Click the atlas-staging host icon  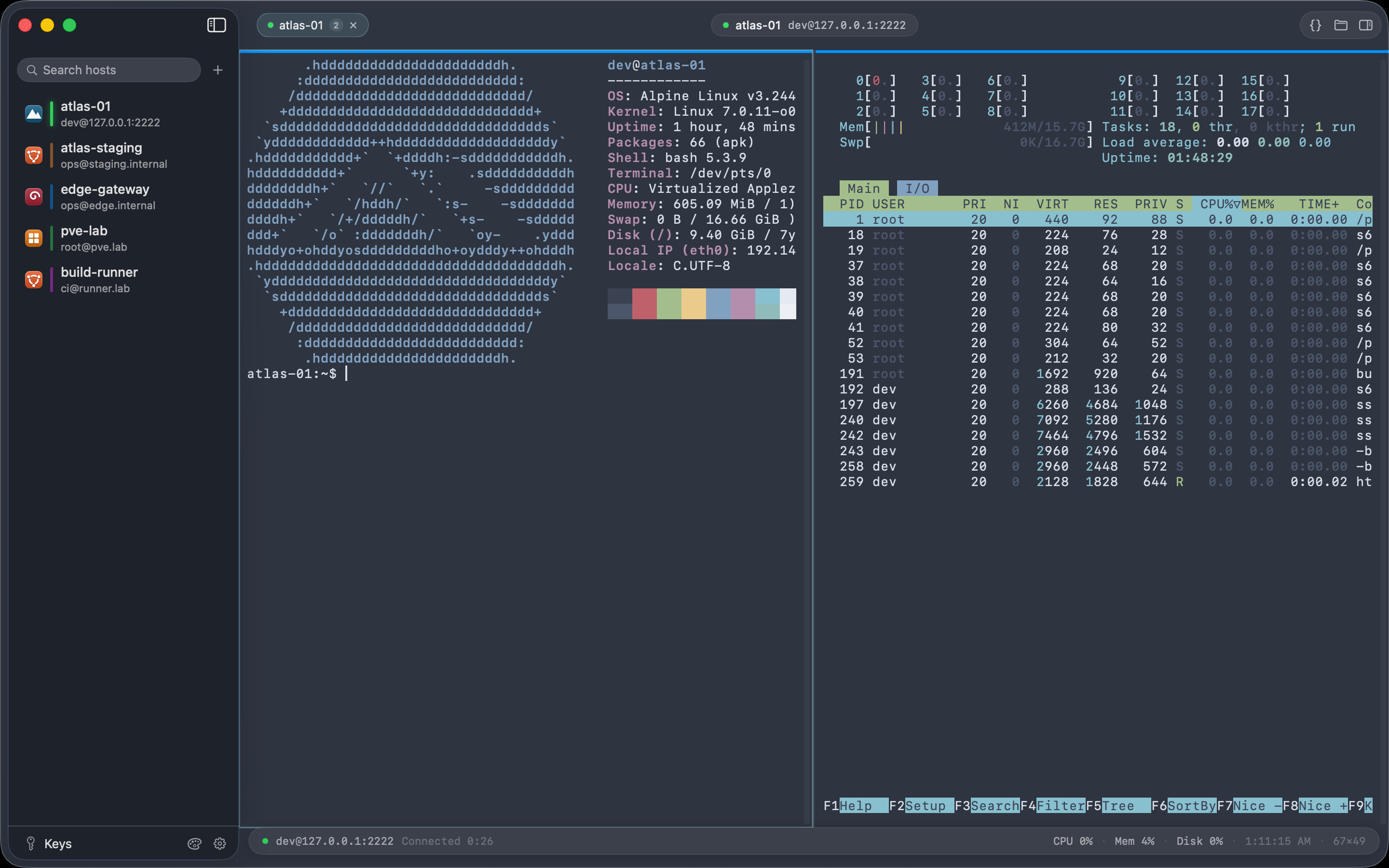click(34, 155)
